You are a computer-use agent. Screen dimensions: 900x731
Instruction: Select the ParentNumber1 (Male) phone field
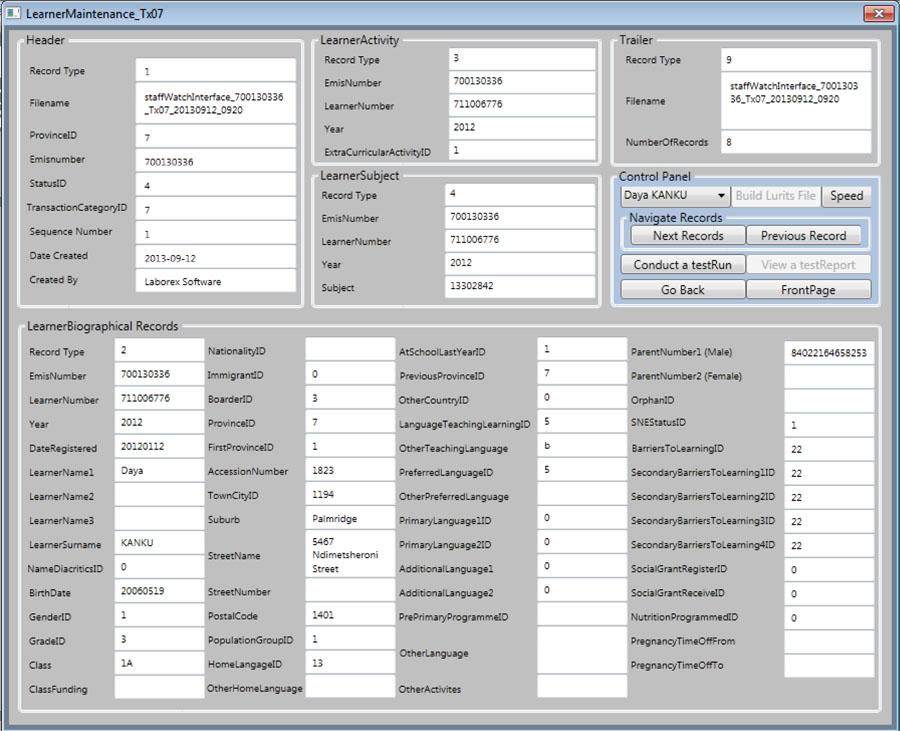pos(830,351)
